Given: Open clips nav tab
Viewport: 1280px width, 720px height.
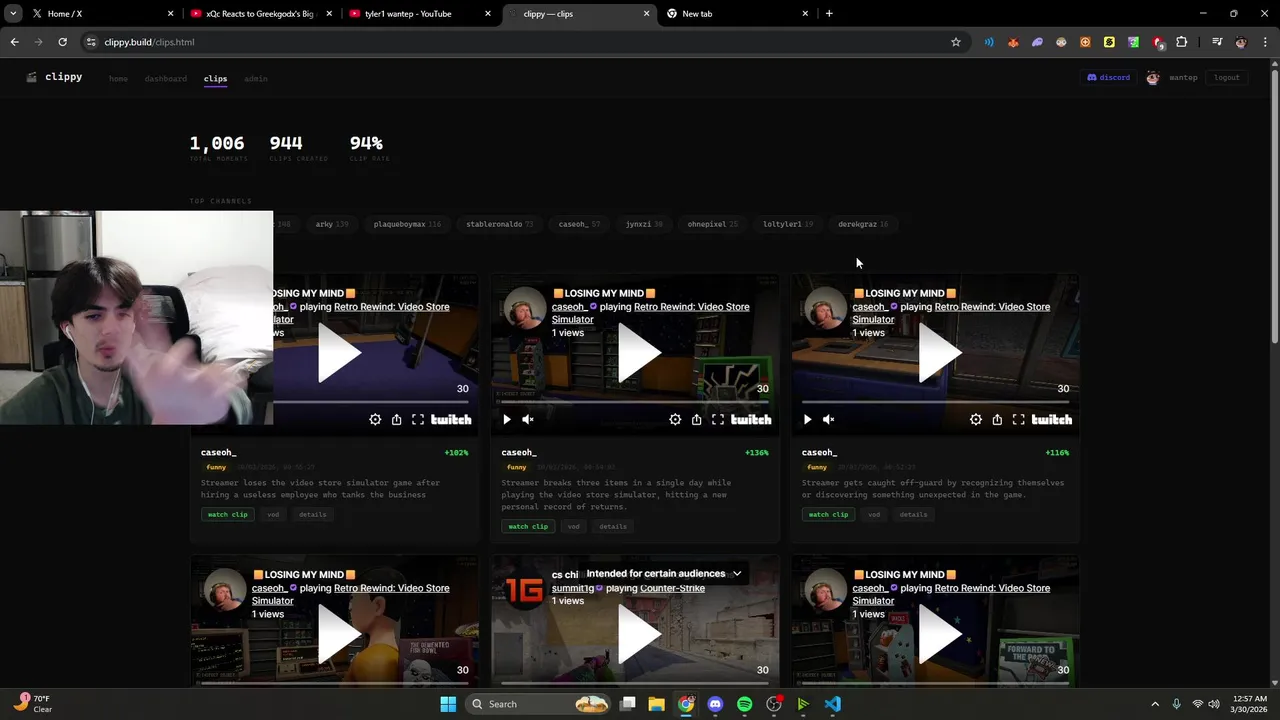Looking at the screenshot, I should [x=215, y=78].
